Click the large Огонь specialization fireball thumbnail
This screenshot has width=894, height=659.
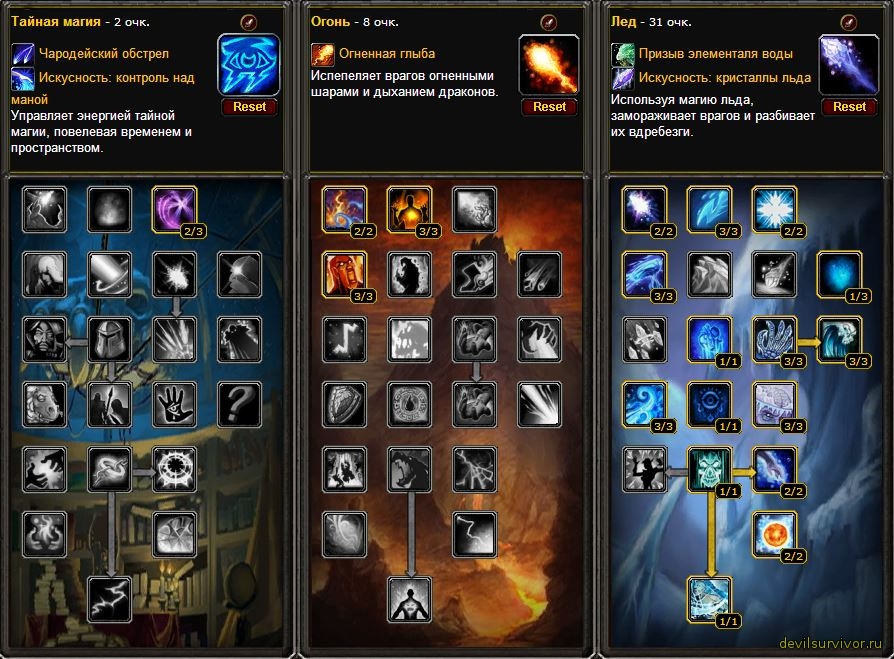tap(549, 65)
